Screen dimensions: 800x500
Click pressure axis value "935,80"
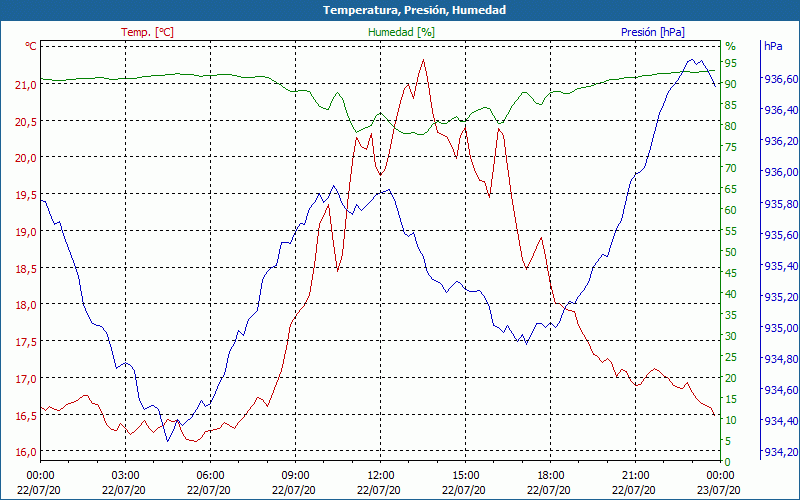coord(780,204)
